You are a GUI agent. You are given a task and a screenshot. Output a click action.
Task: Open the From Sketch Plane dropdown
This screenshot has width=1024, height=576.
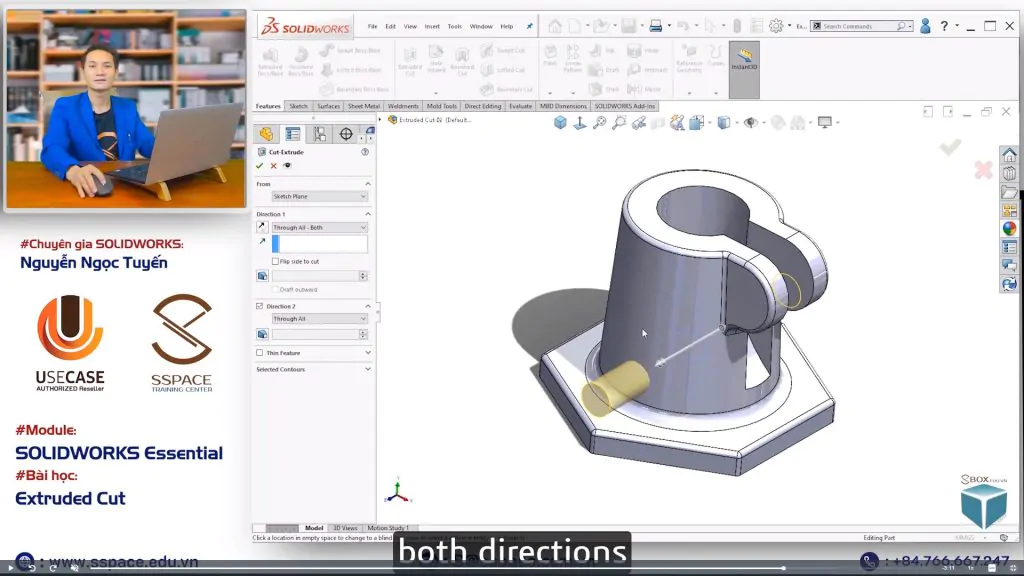pos(319,197)
